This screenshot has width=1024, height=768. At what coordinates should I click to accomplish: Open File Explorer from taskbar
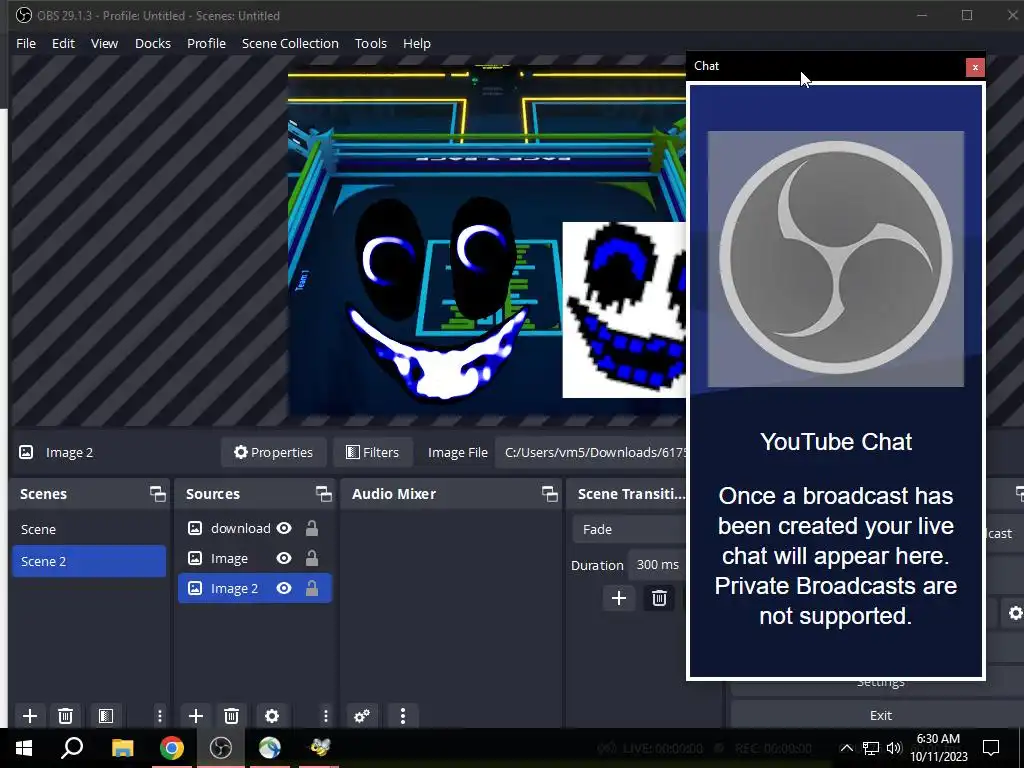coord(122,748)
